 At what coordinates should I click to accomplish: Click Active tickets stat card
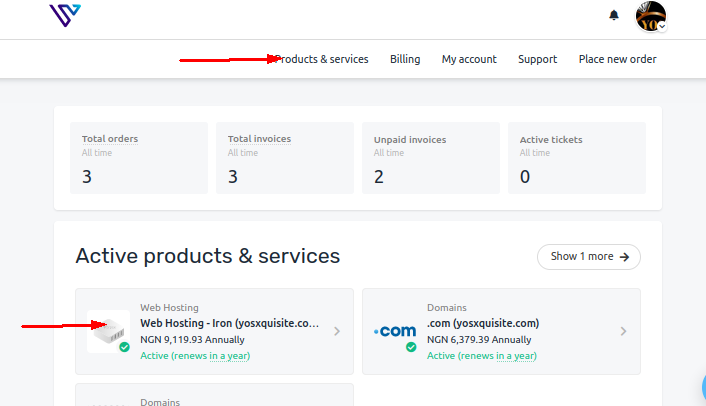[577, 158]
